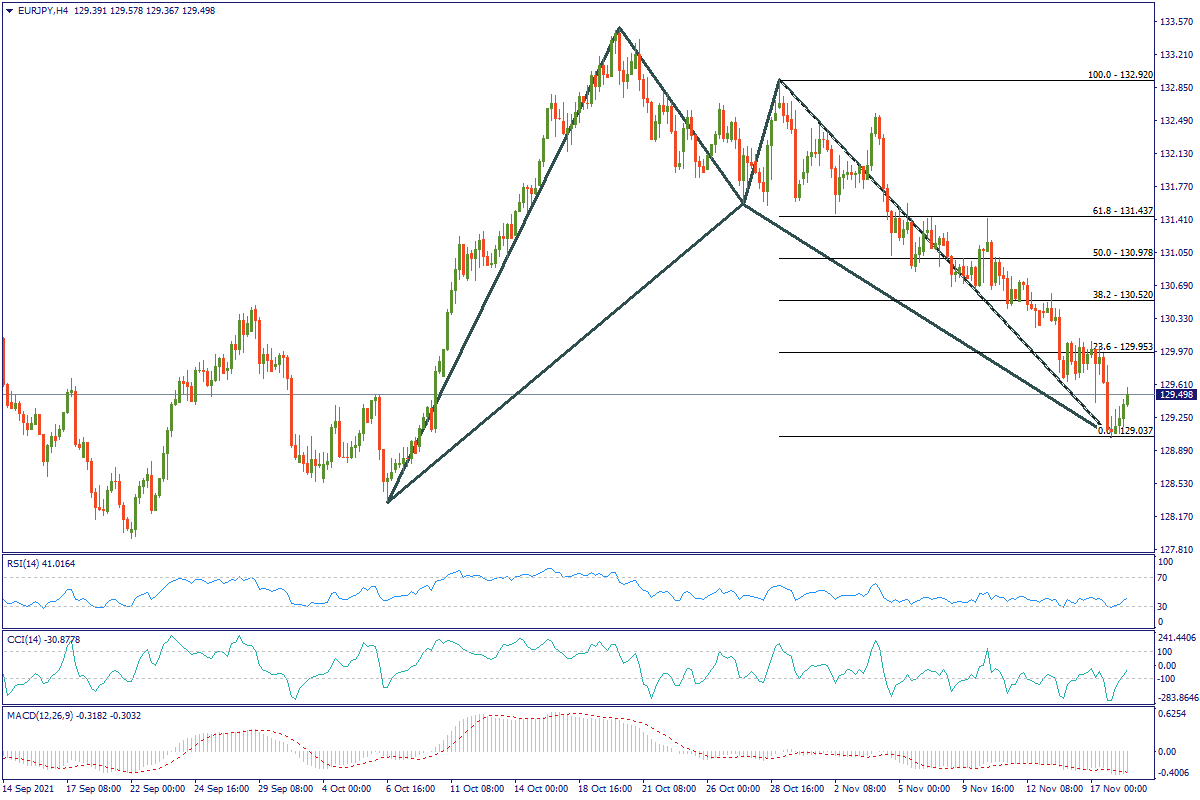
Task: Select the 23.6 - 129.953 Fibonacci label
Action: point(1120,346)
